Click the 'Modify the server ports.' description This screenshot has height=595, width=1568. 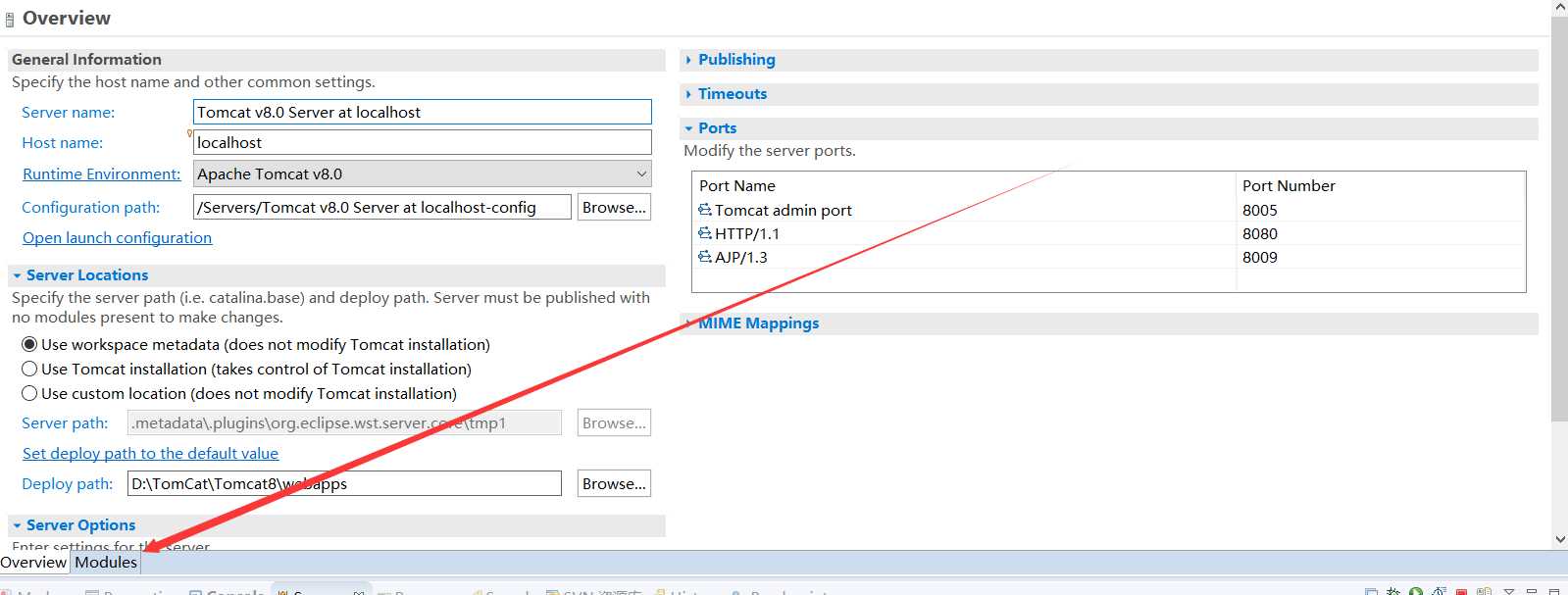(770, 150)
